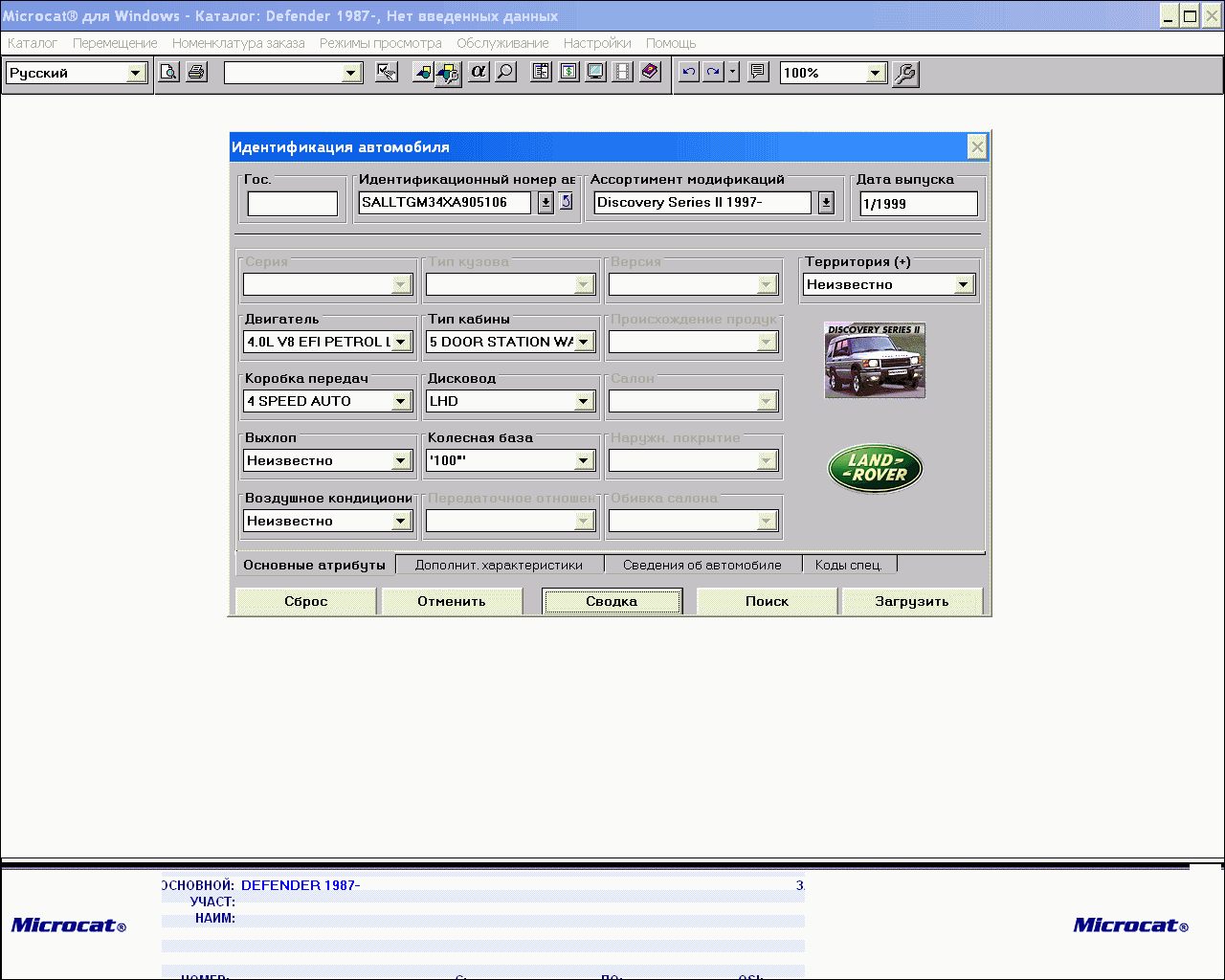1225x980 pixels.
Task: Switch to Основные атрибуты tab
Action: click(314, 565)
